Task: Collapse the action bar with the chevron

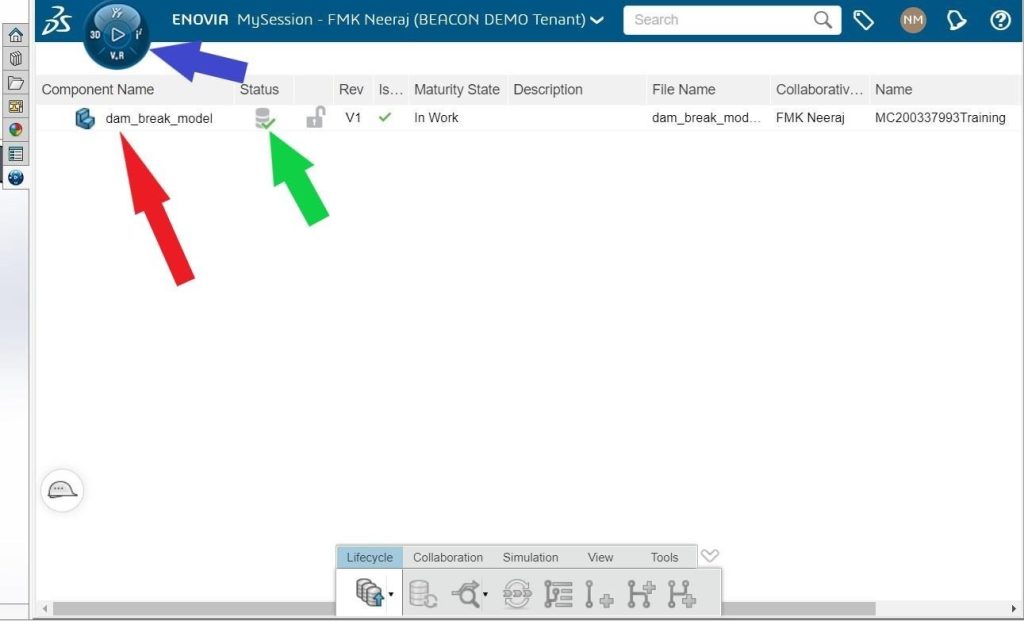Action: pyautogui.click(x=709, y=556)
